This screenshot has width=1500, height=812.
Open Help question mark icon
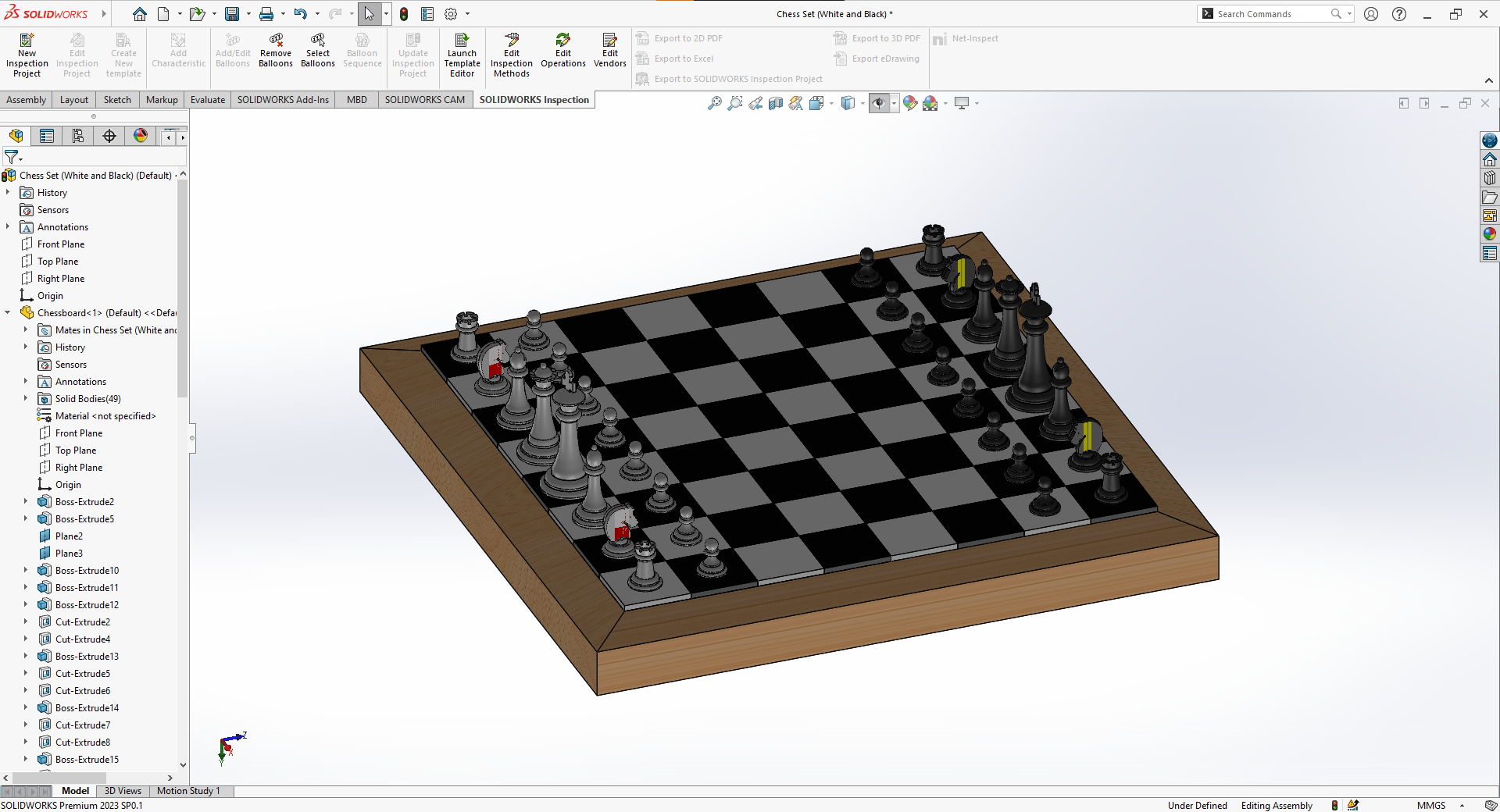(1399, 14)
